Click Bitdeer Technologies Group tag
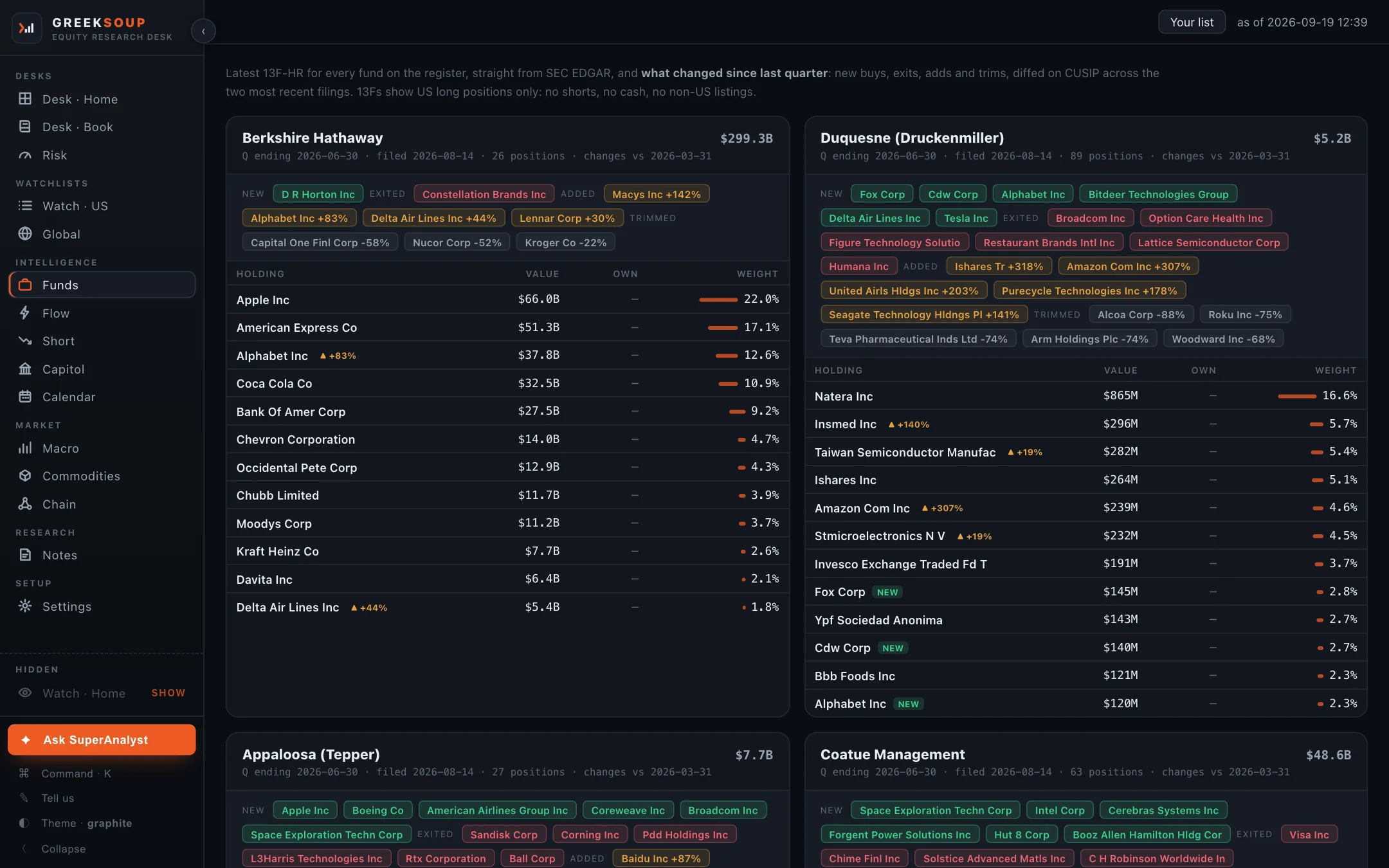 [x=1158, y=194]
